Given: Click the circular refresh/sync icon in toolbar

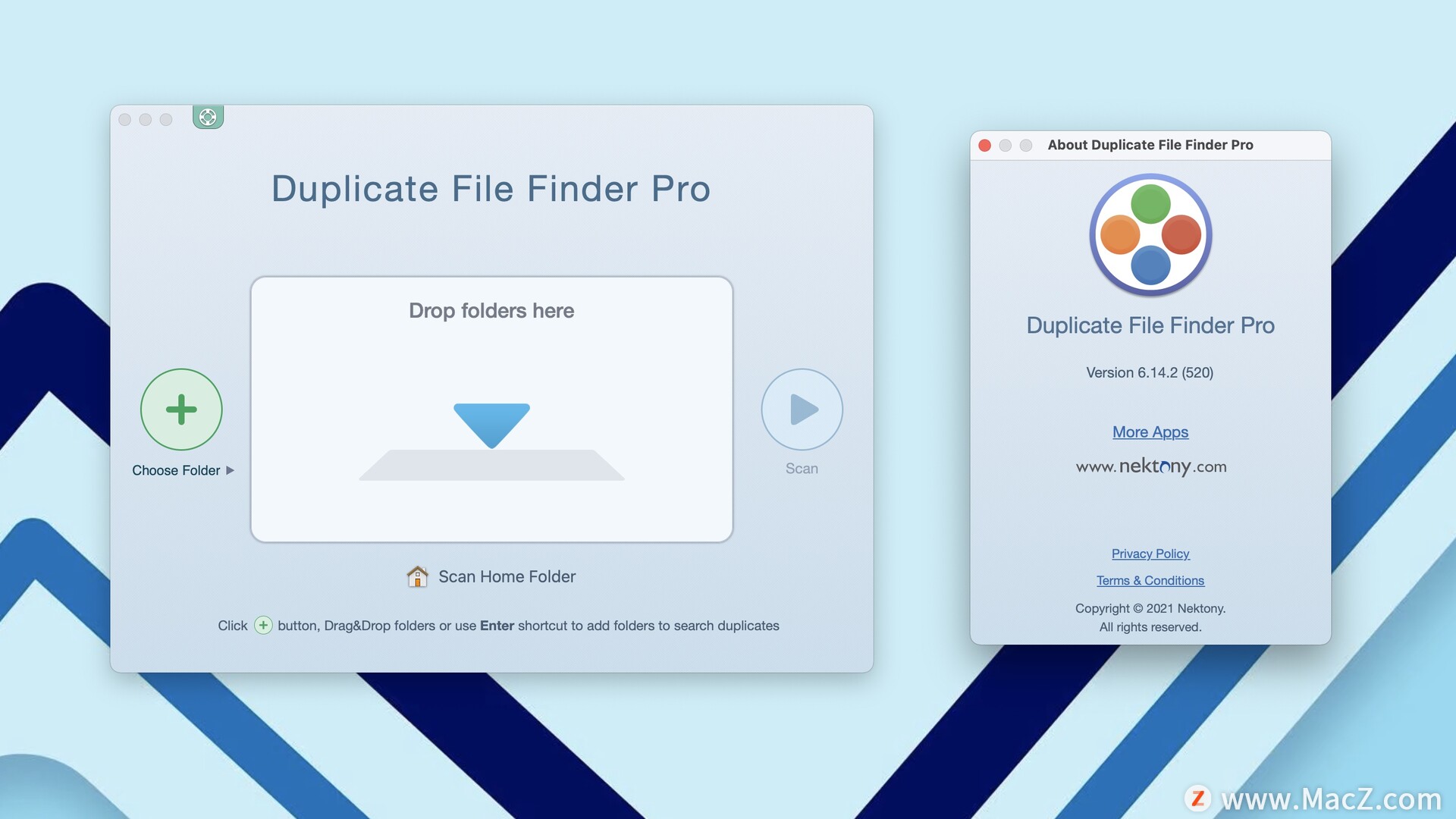Looking at the screenshot, I should 207,116.
